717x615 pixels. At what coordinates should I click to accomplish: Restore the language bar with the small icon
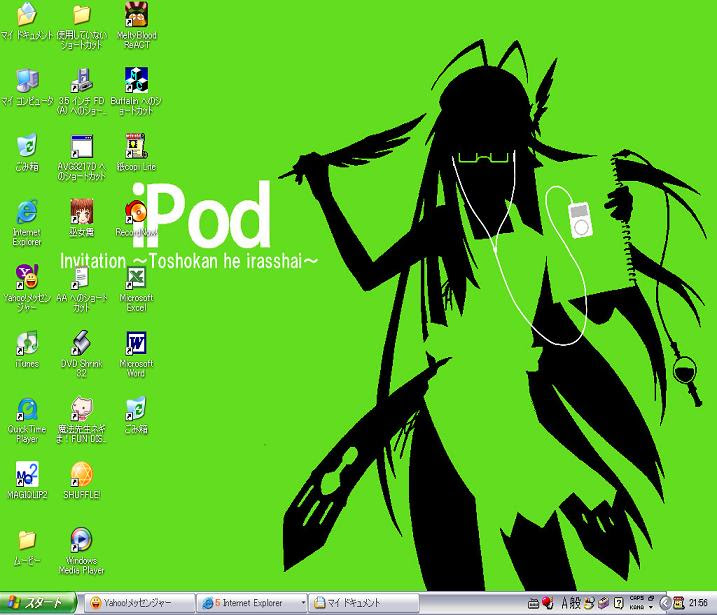pyautogui.click(x=651, y=598)
